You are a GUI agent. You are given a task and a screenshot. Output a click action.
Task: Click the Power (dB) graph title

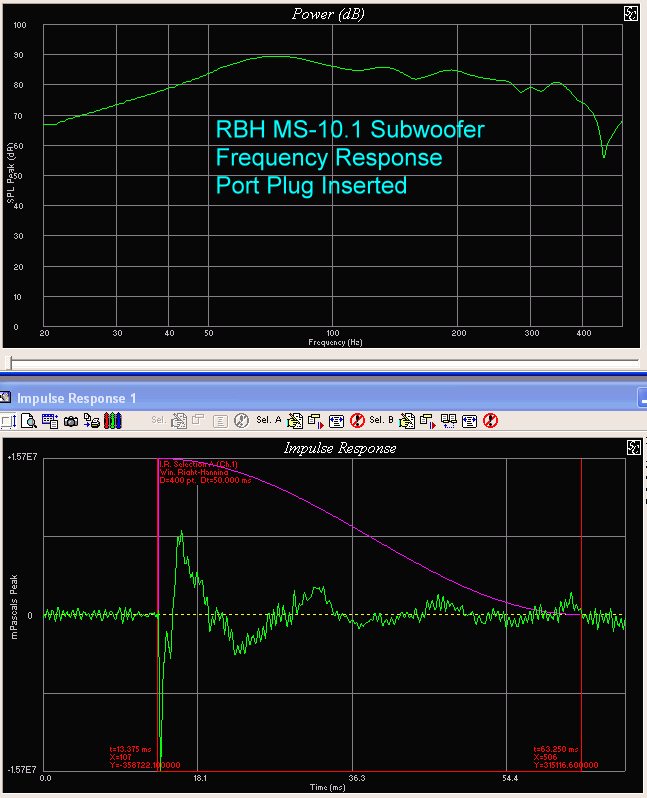point(328,14)
